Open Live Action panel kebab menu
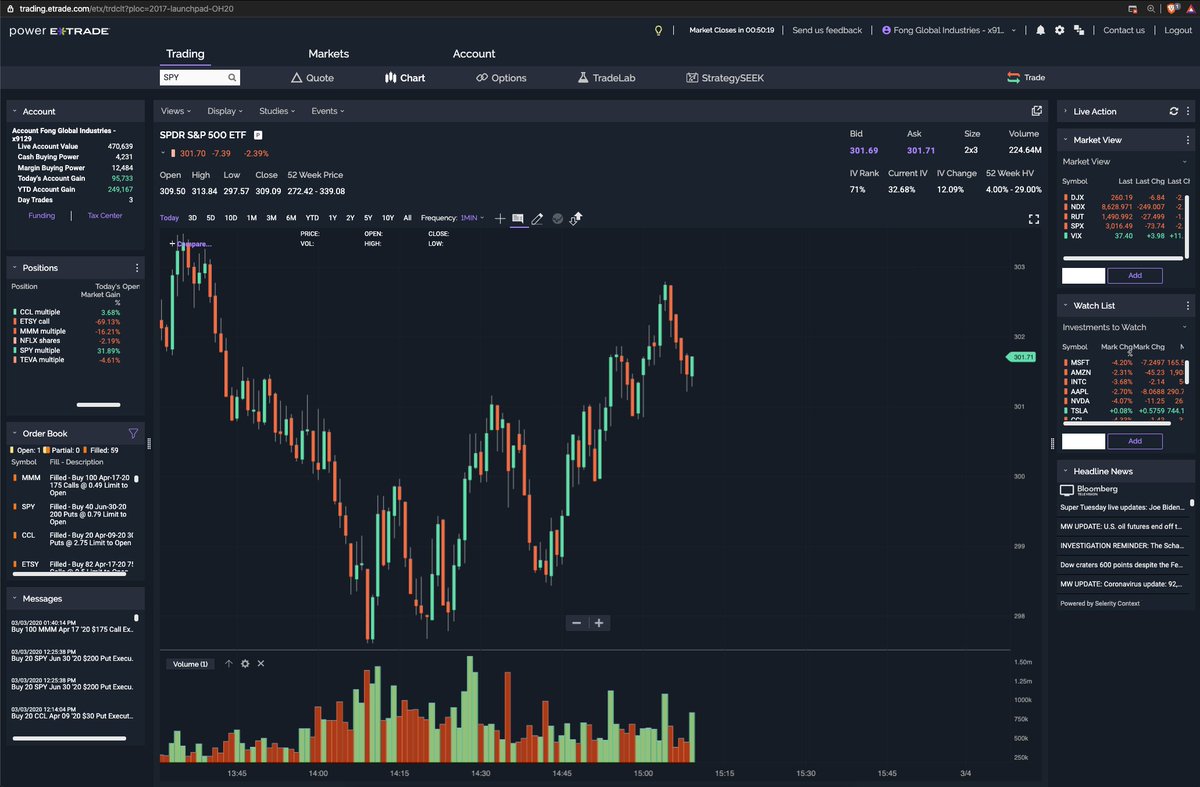1200x787 pixels. 1188,112
